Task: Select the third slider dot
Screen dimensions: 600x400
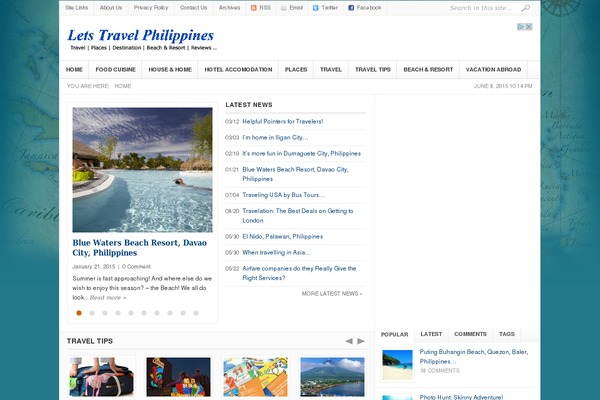Action: point(105,313)
